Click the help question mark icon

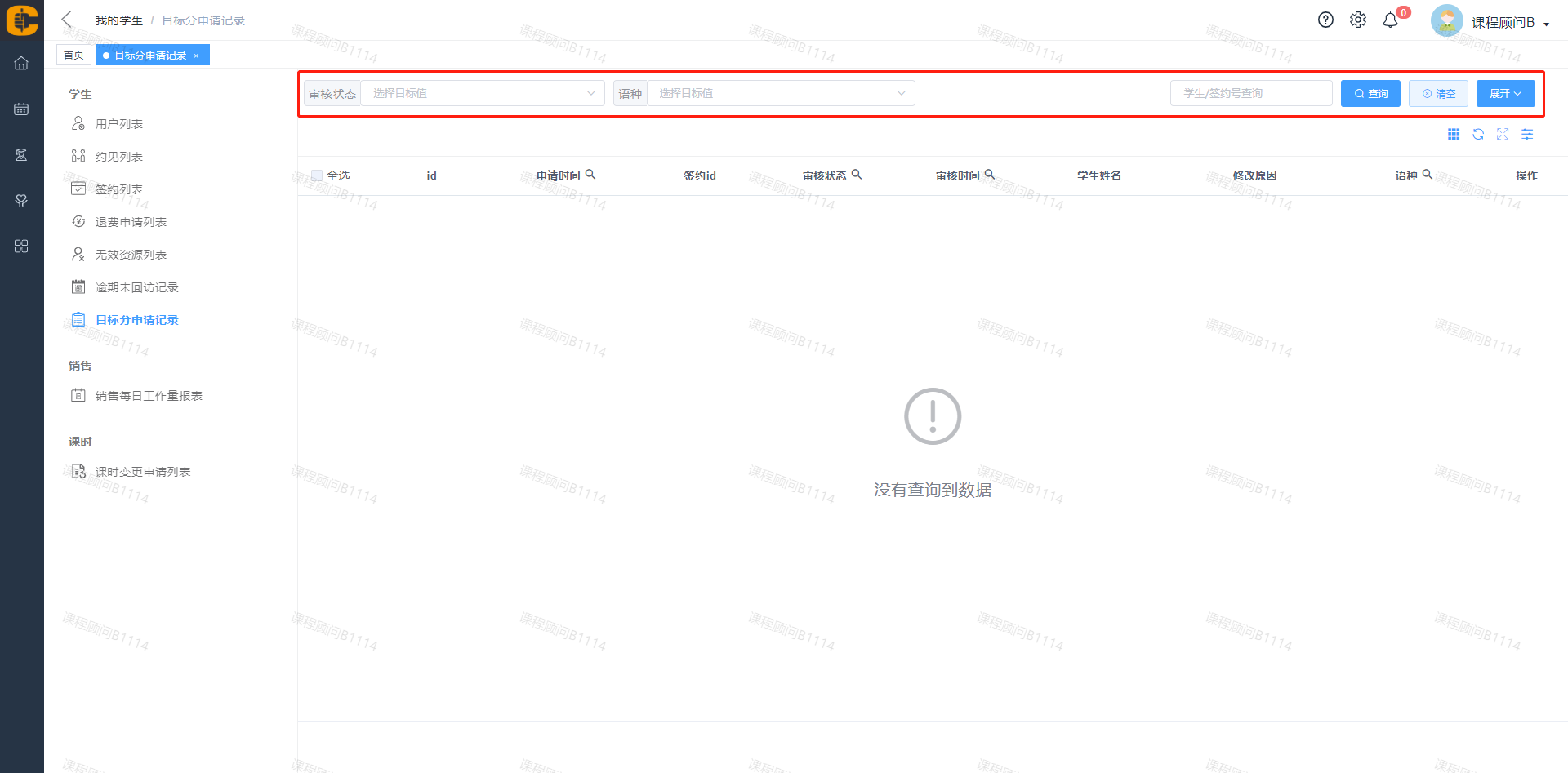(x=1325, y=20)
